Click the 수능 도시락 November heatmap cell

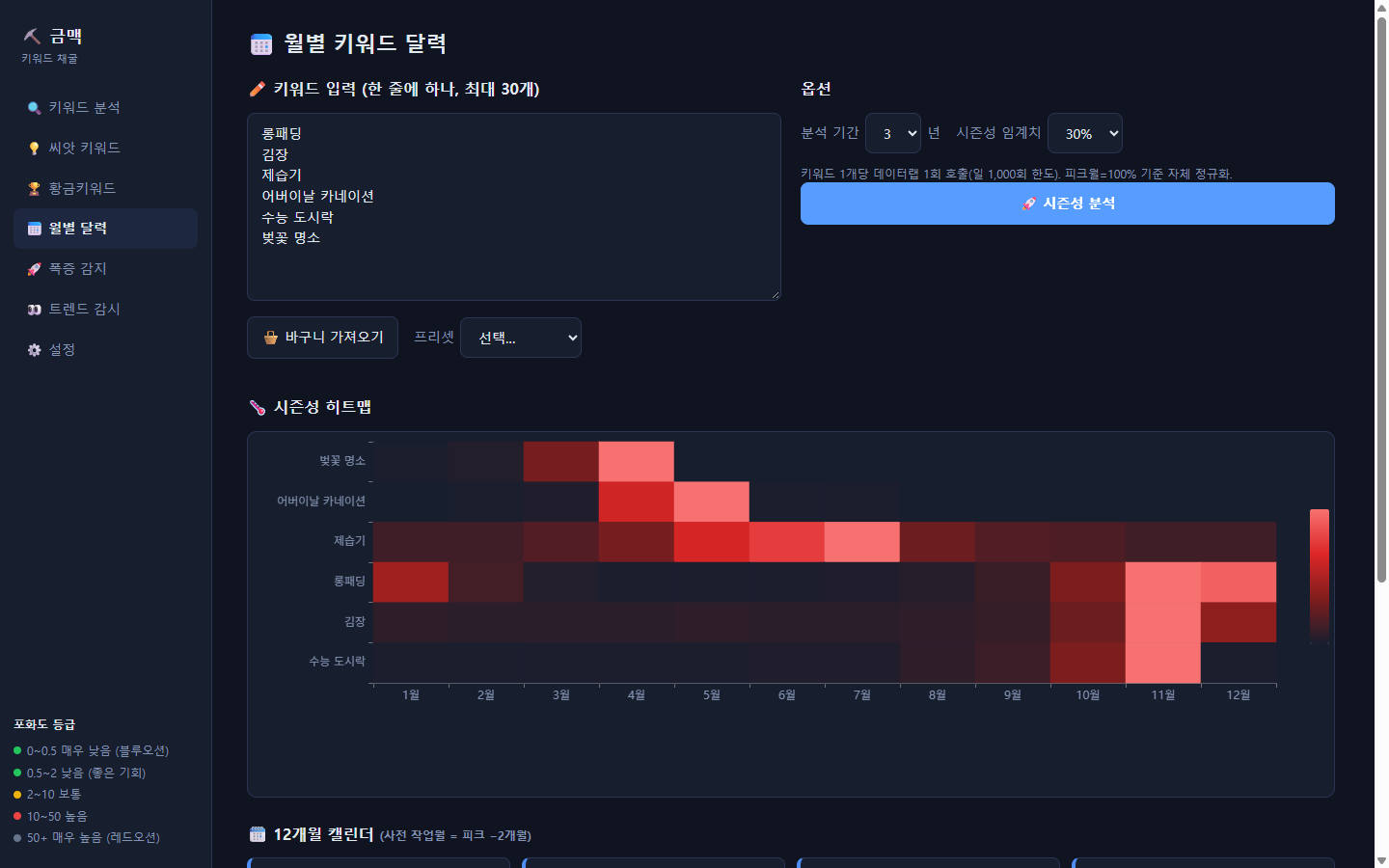[1163, 662]
